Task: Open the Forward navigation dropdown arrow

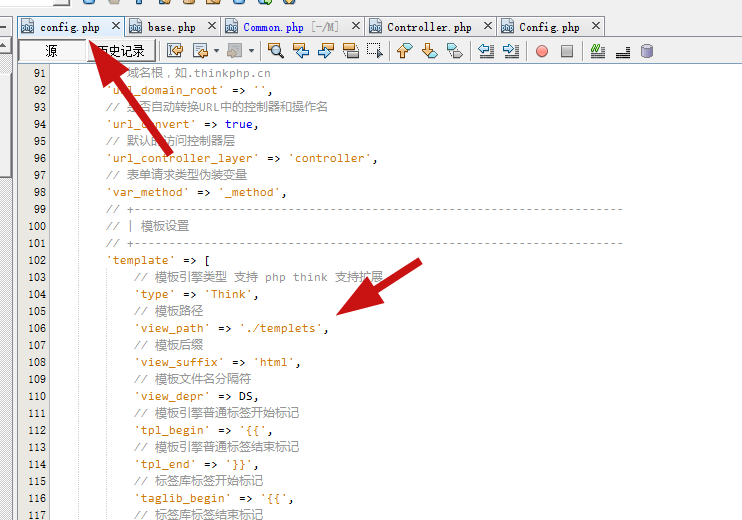Action: coord(251,51)
